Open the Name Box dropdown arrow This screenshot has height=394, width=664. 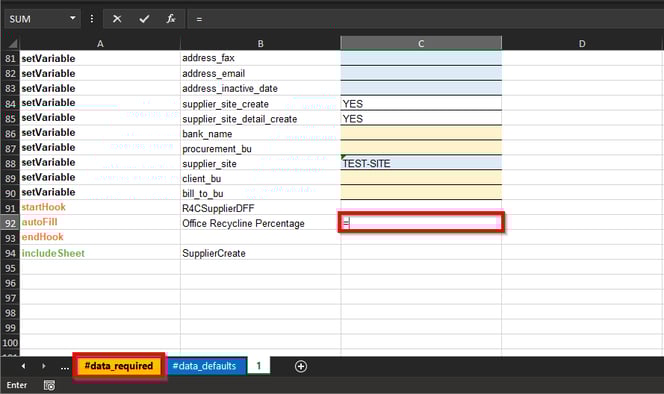point(73,18)
